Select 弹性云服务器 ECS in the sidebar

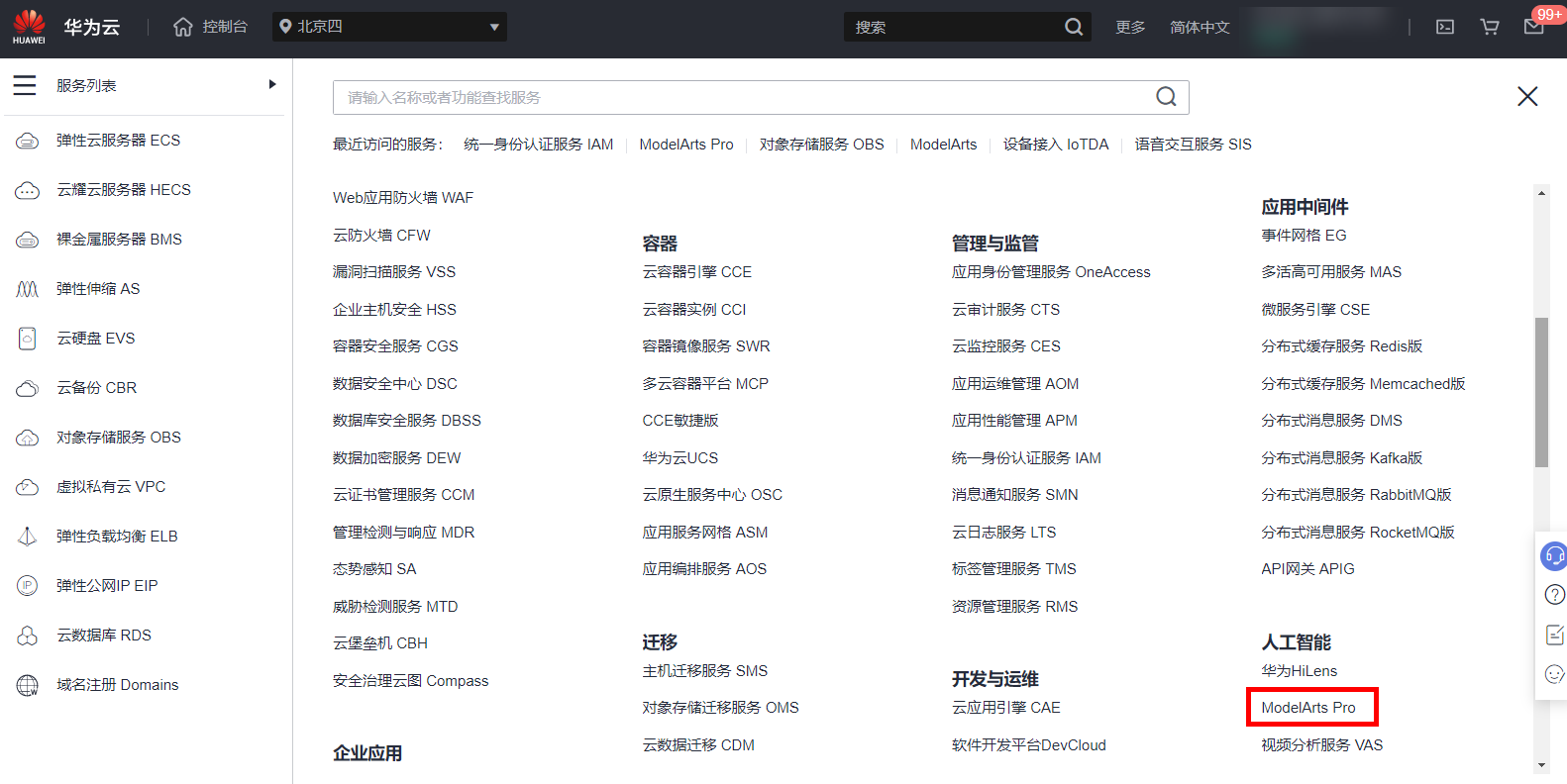118,141
